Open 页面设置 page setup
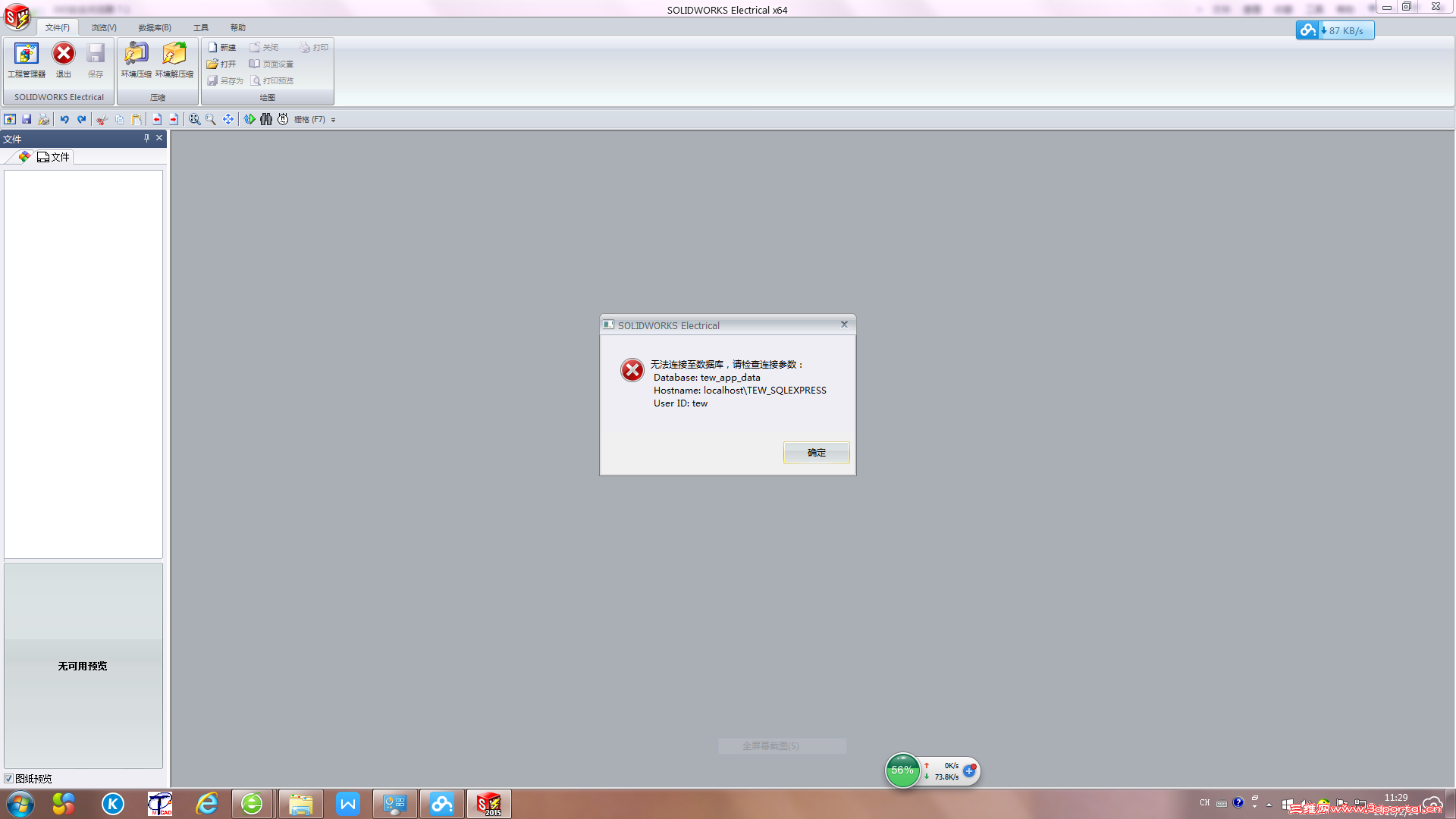The width and height of the screenshot is (1456, 819). click(x=271, y=64)
